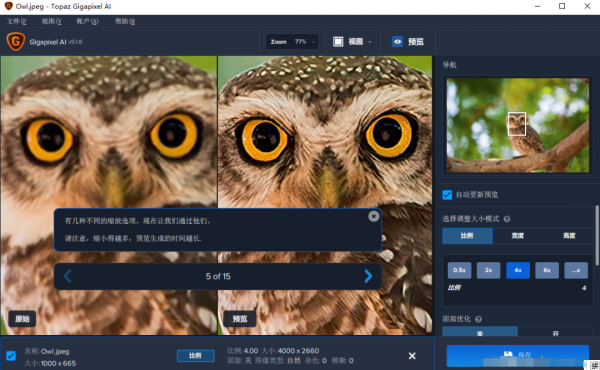Choose the 6x scale button

tap(547, 270)
